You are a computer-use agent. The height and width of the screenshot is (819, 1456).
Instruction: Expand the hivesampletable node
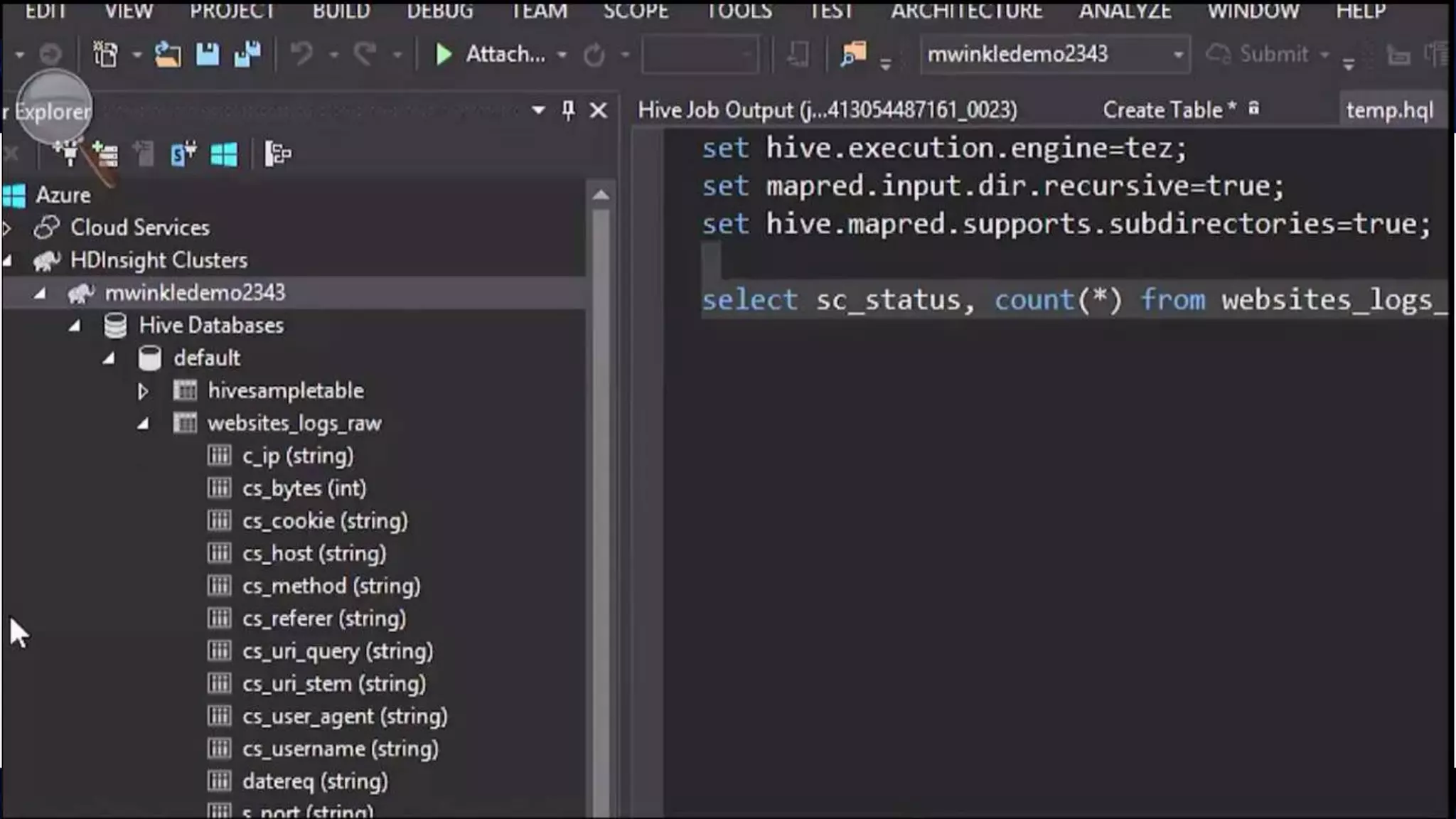pos(143,391)
